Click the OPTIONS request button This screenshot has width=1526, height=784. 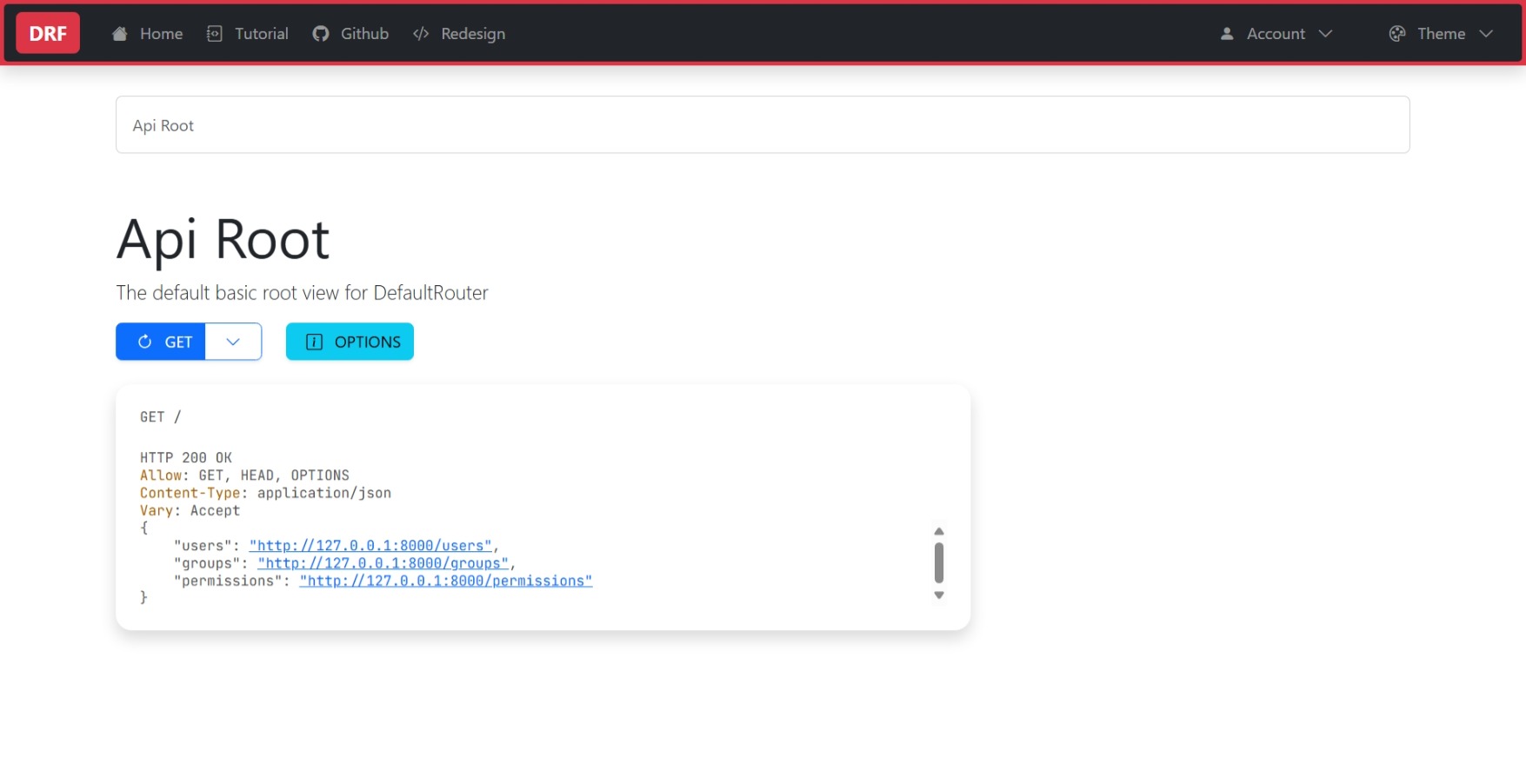click(350, 342)
